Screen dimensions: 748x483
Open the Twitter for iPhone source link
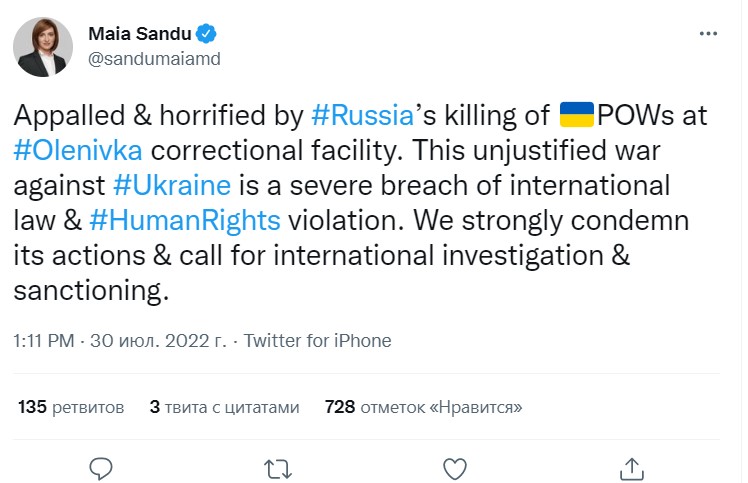pyautogui.click(x=317, y=341)
